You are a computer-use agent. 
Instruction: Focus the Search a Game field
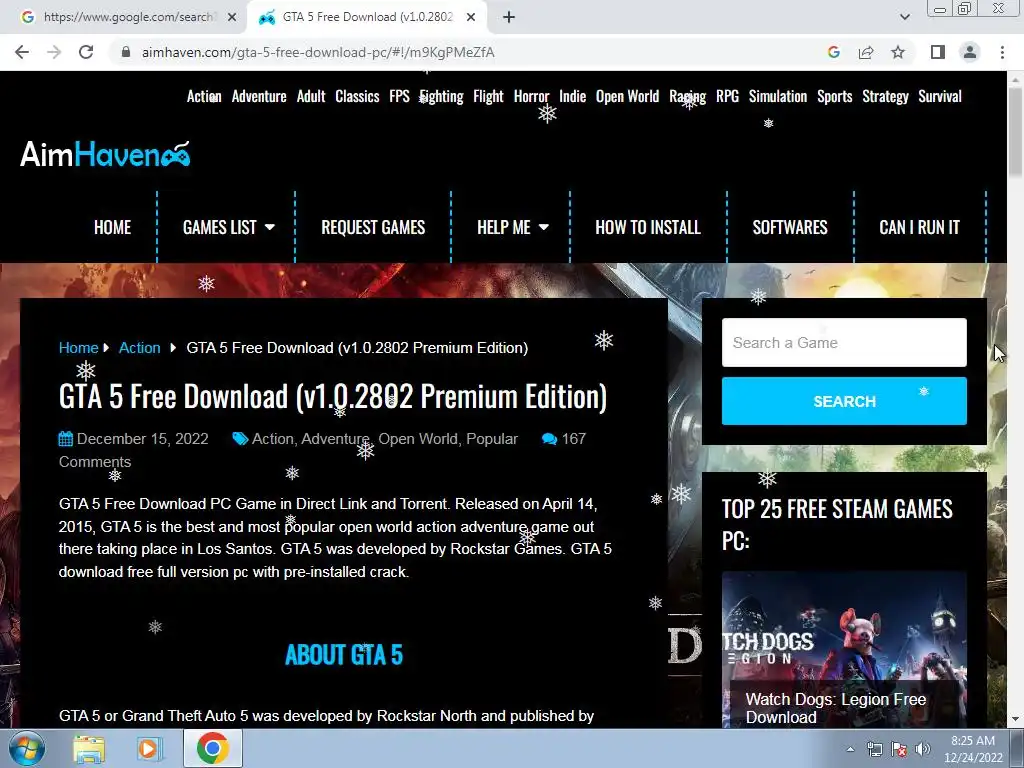click(844, 343)
